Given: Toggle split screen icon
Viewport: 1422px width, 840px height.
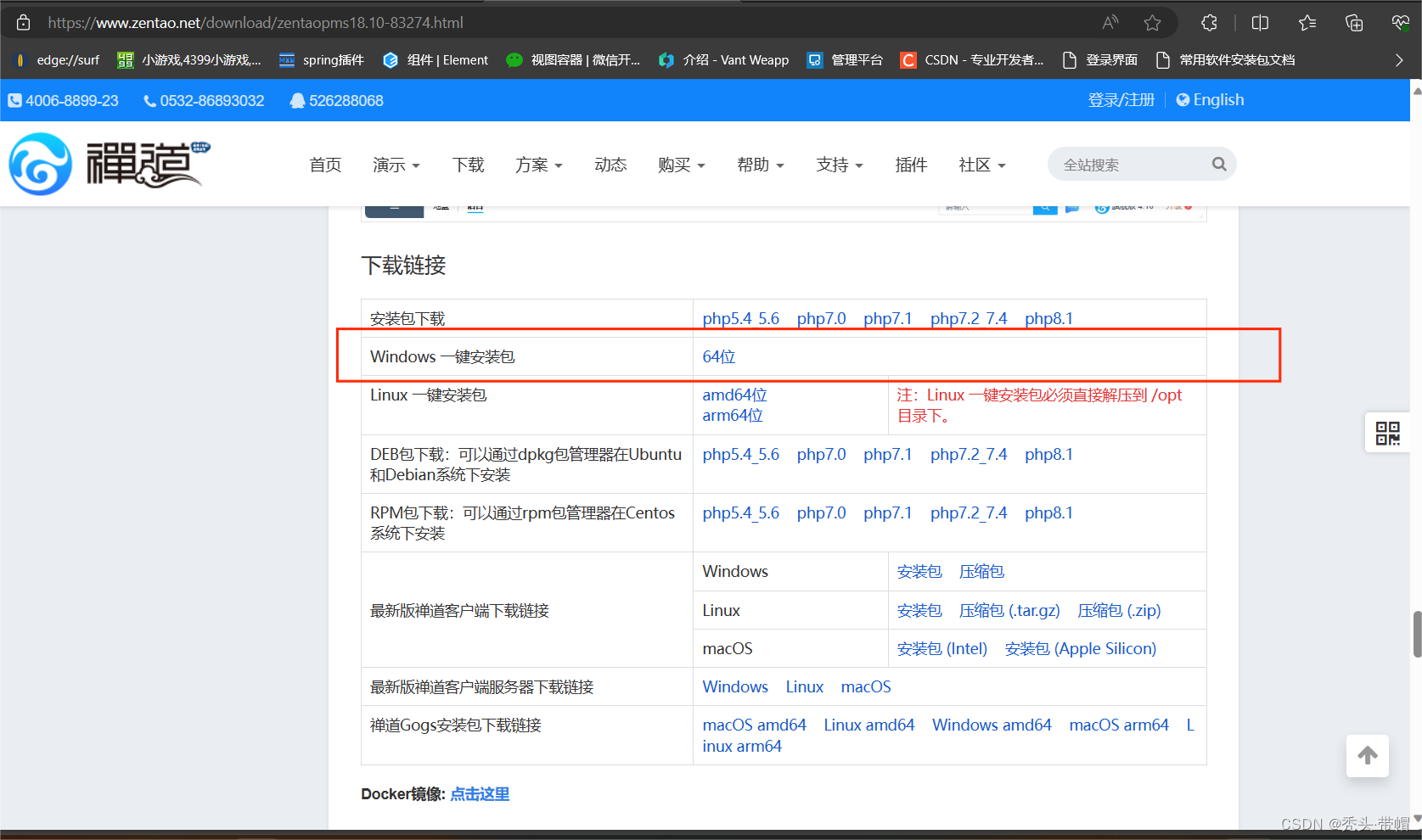Looking at the screenshot, I should [1260, 23].
